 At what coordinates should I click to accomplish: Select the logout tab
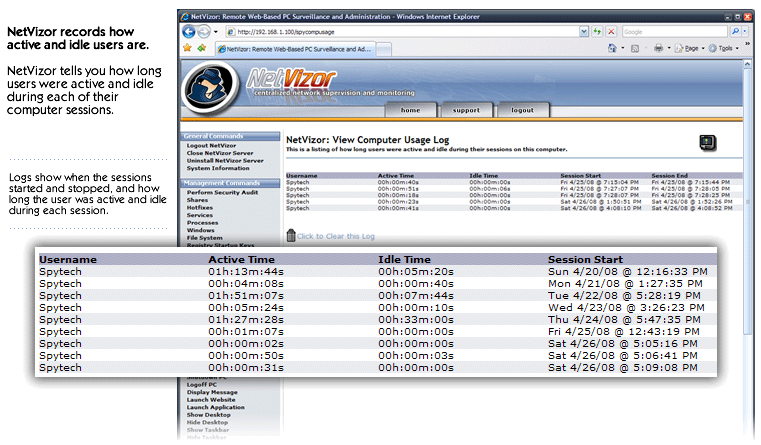click(x=522, y=110)
